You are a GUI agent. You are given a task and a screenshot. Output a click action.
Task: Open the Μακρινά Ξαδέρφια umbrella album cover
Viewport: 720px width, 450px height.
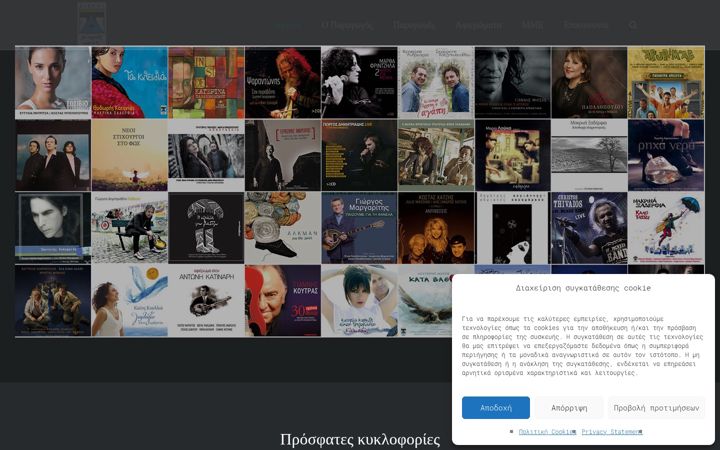[x=666, y=228]
